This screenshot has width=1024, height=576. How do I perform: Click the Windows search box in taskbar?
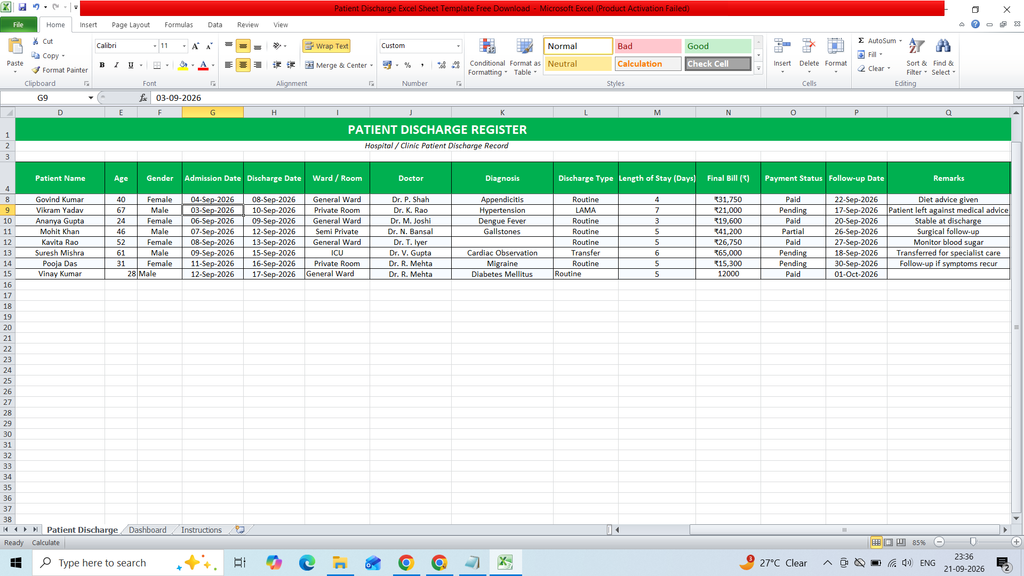pos(127,562)
